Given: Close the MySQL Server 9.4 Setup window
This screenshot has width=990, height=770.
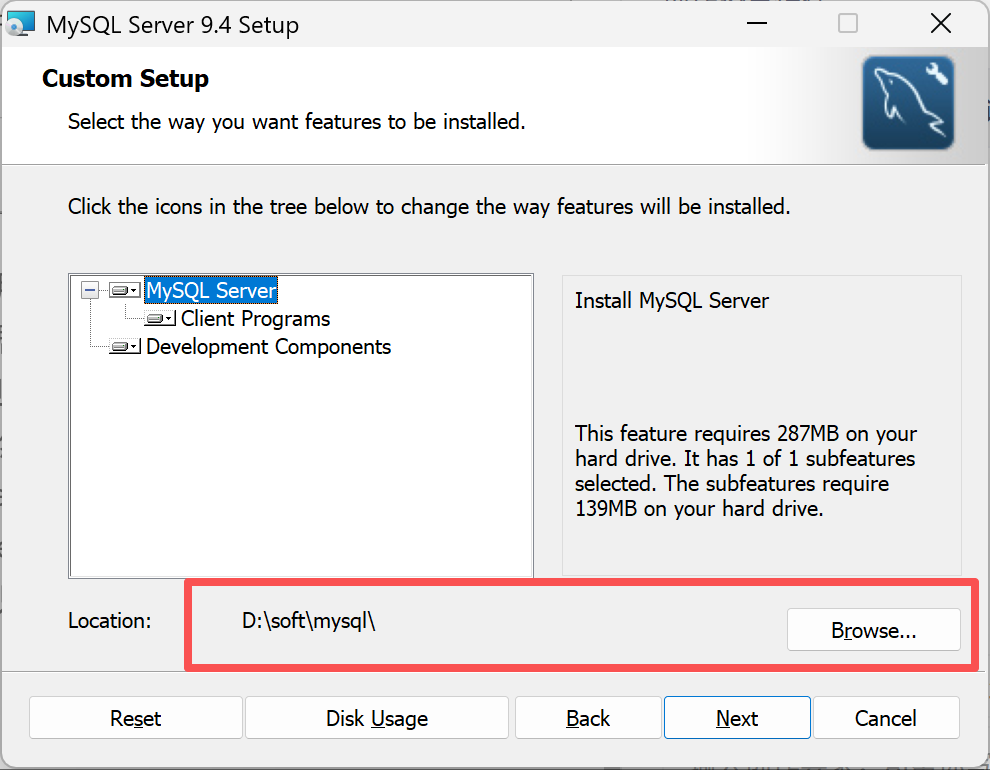Looking at the screenshot, I should coord(941,24).
